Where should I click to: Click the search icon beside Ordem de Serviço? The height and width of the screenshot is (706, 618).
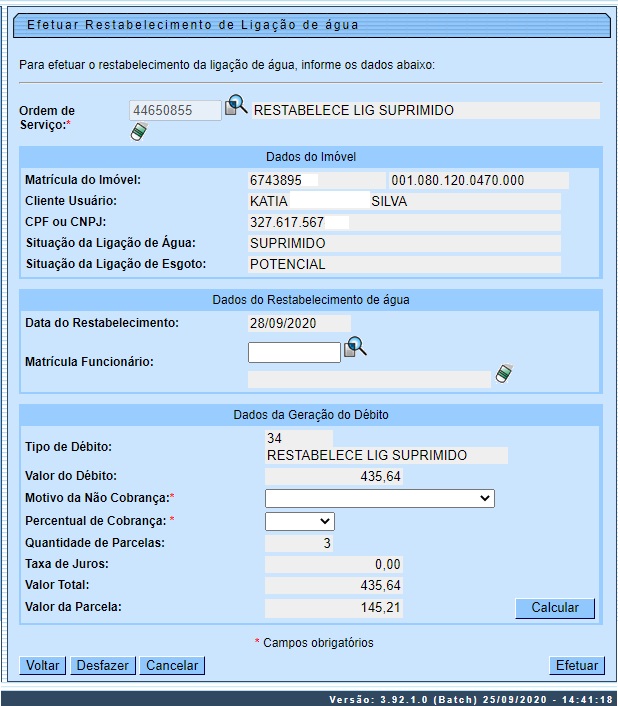(x=236, y=106)
